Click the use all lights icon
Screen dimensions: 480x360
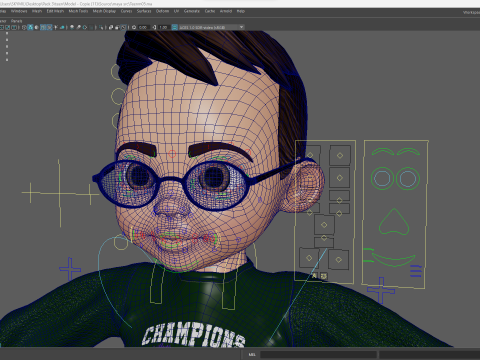click(56, 27)
